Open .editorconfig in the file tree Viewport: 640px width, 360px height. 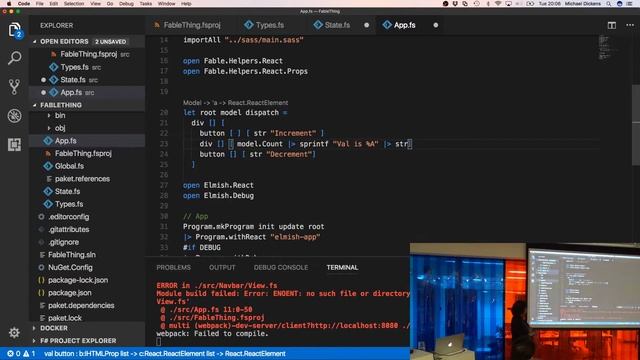[x=68, y=217]
